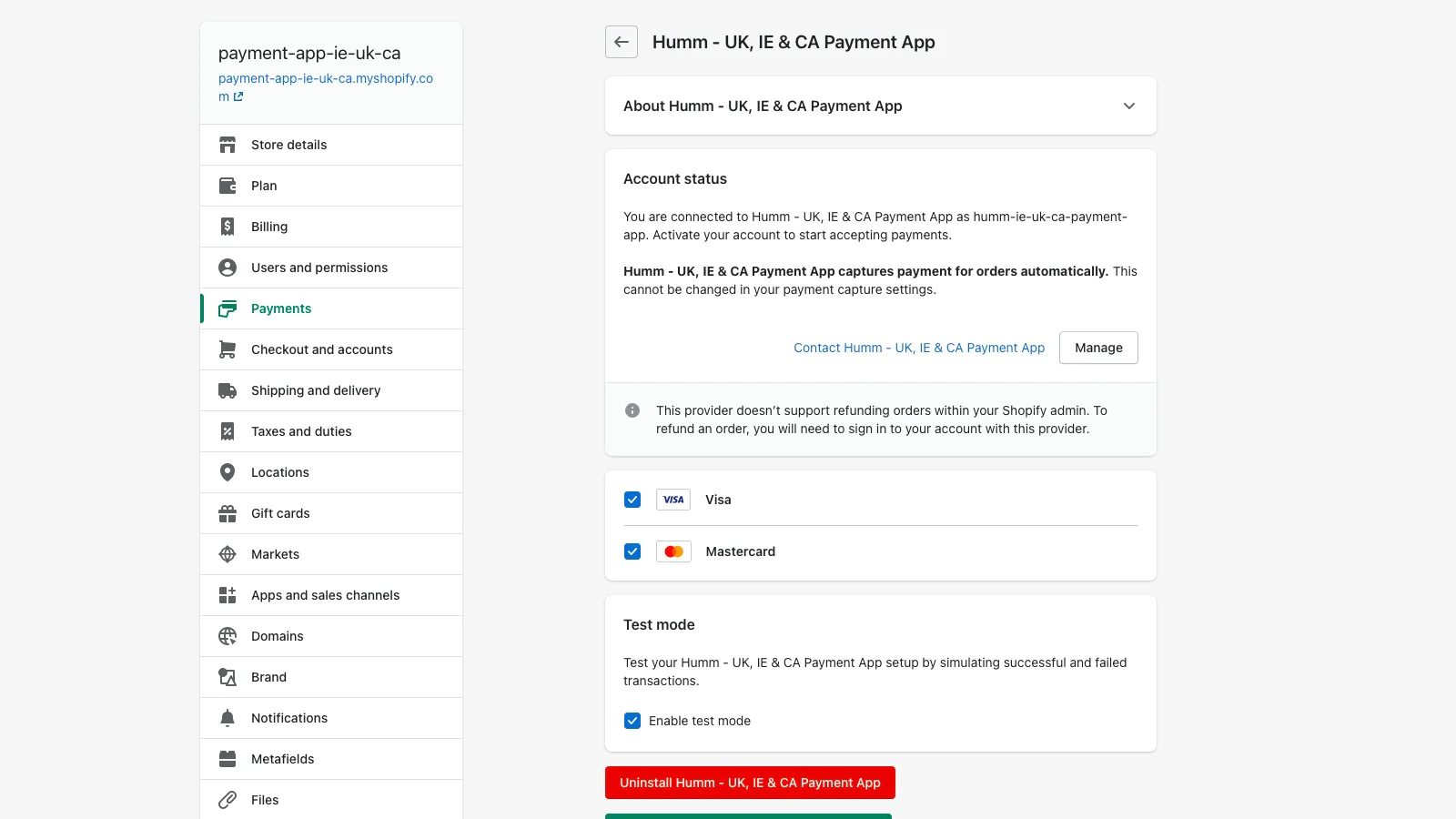
Task: Click the Manage button
Action: (1098, 348)
